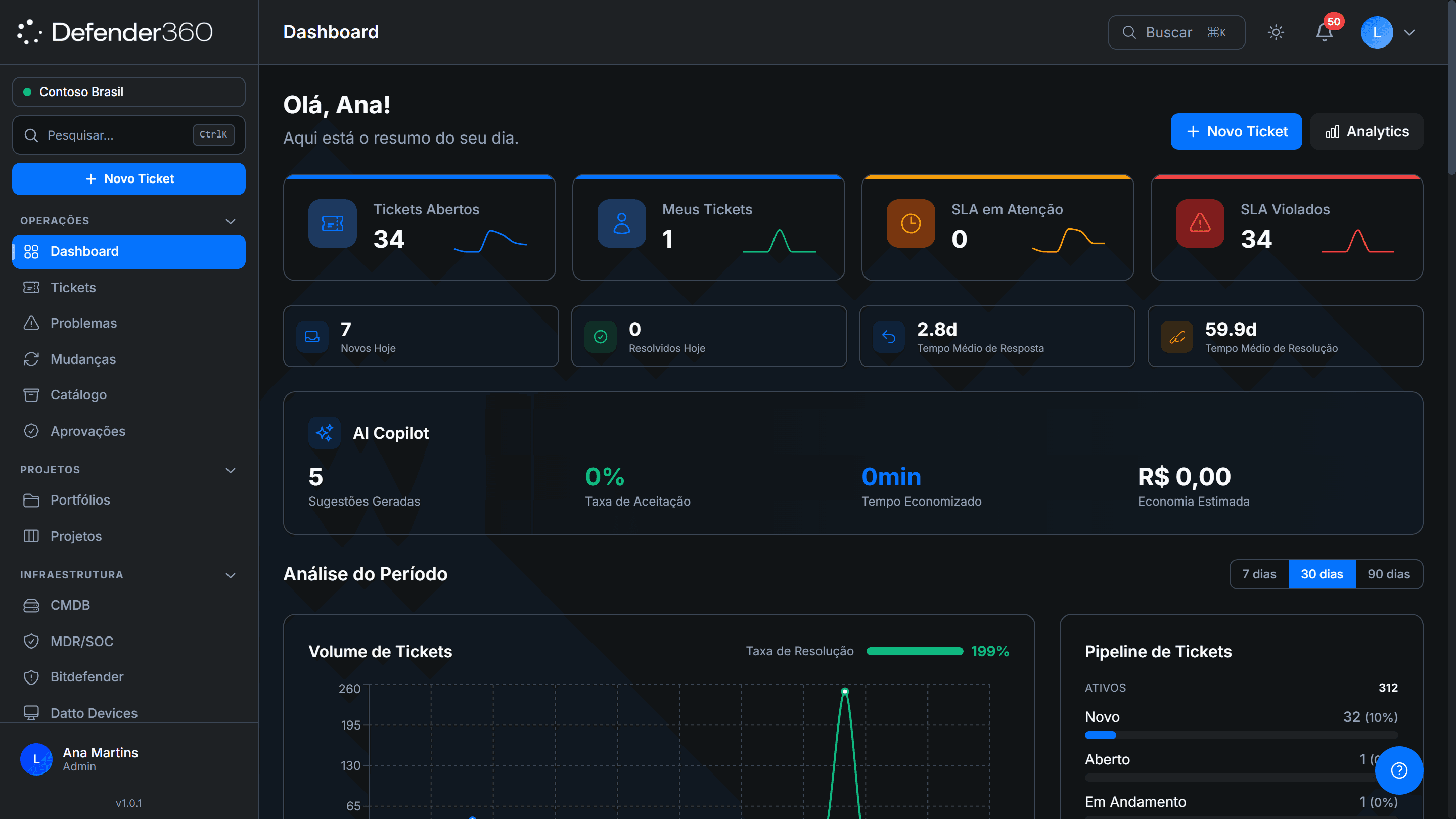Select the 7 dias period option
Viewport: 1456px width, 819px height.
(1259, 574)
